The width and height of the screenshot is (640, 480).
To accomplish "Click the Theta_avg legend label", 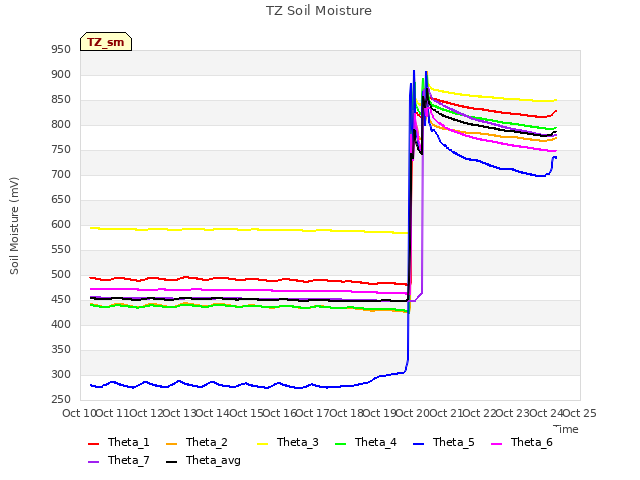I will 213,460.
